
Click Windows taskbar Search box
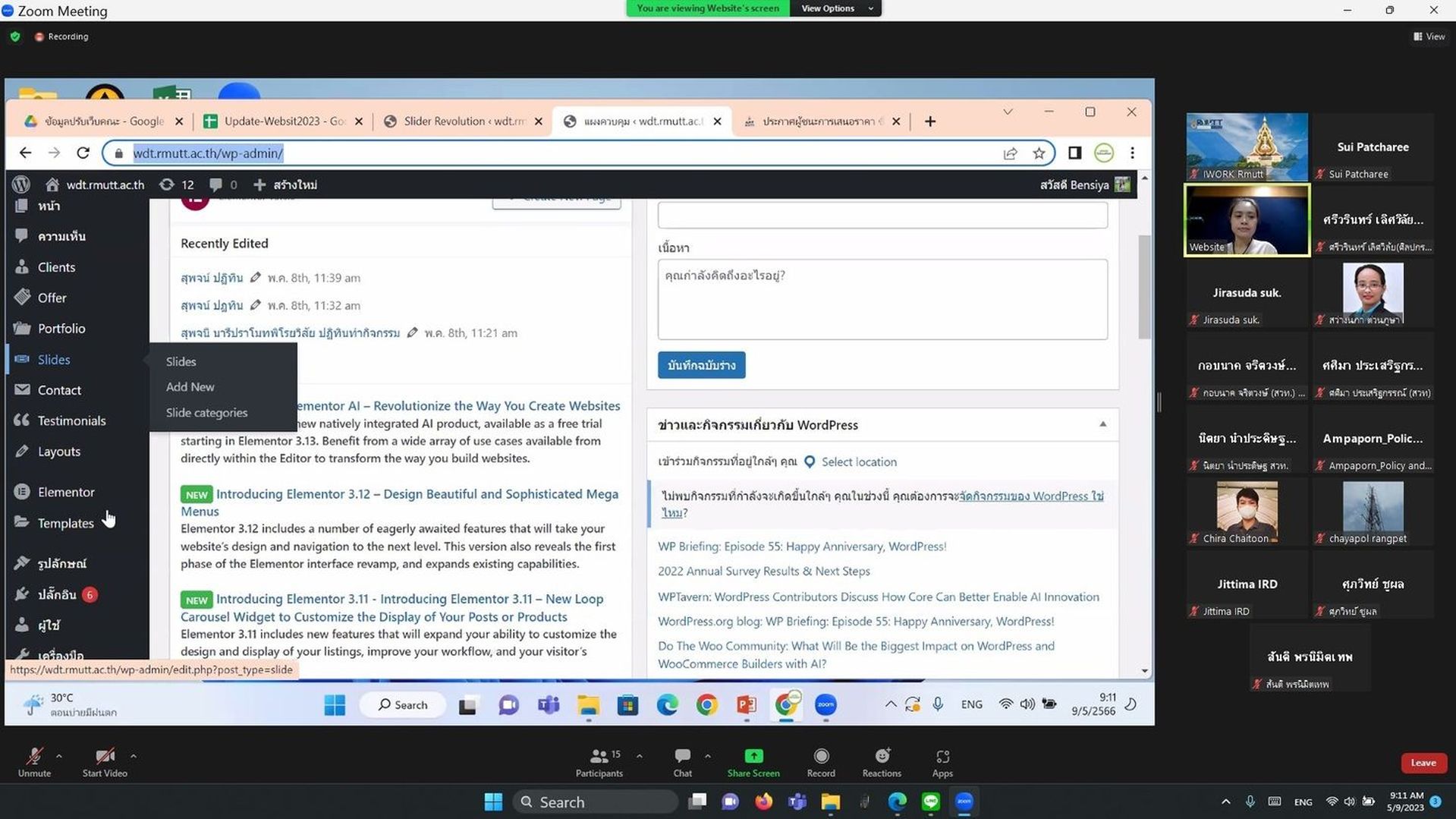point(595,802)
